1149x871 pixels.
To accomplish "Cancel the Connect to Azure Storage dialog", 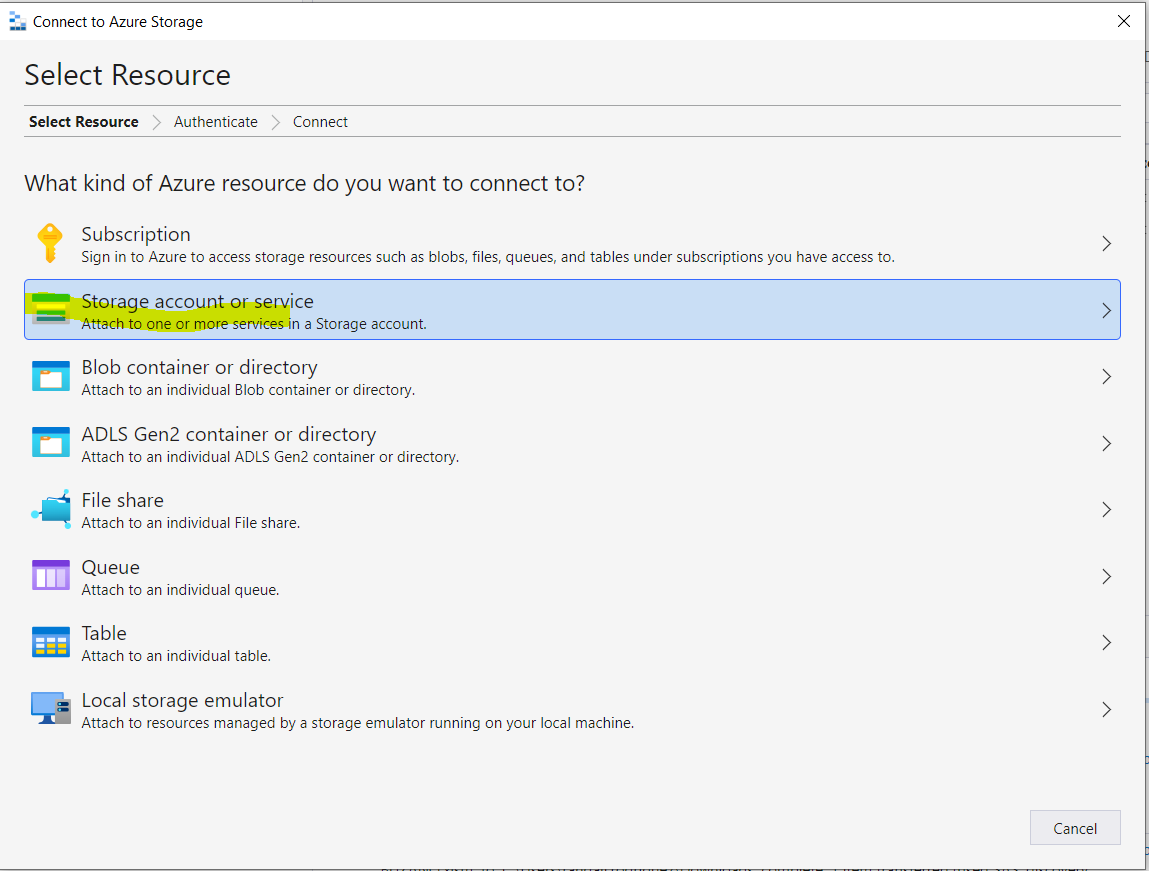I will (1075, 828).
